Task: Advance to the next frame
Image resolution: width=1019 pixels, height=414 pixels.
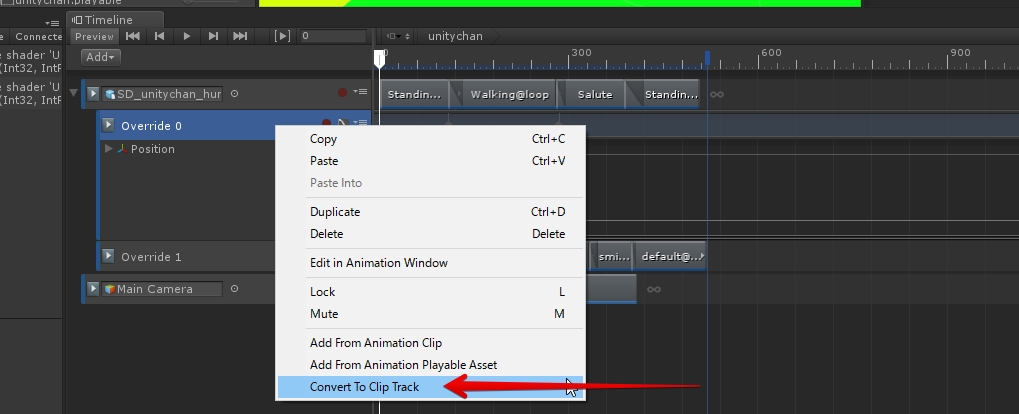Action: 213,36
